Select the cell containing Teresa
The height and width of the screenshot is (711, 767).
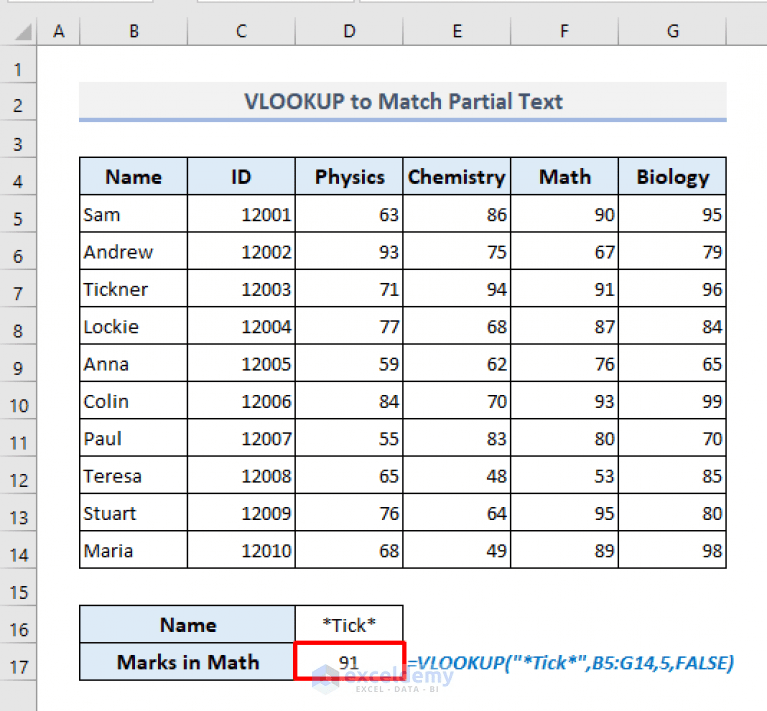(x=134, y=475)
